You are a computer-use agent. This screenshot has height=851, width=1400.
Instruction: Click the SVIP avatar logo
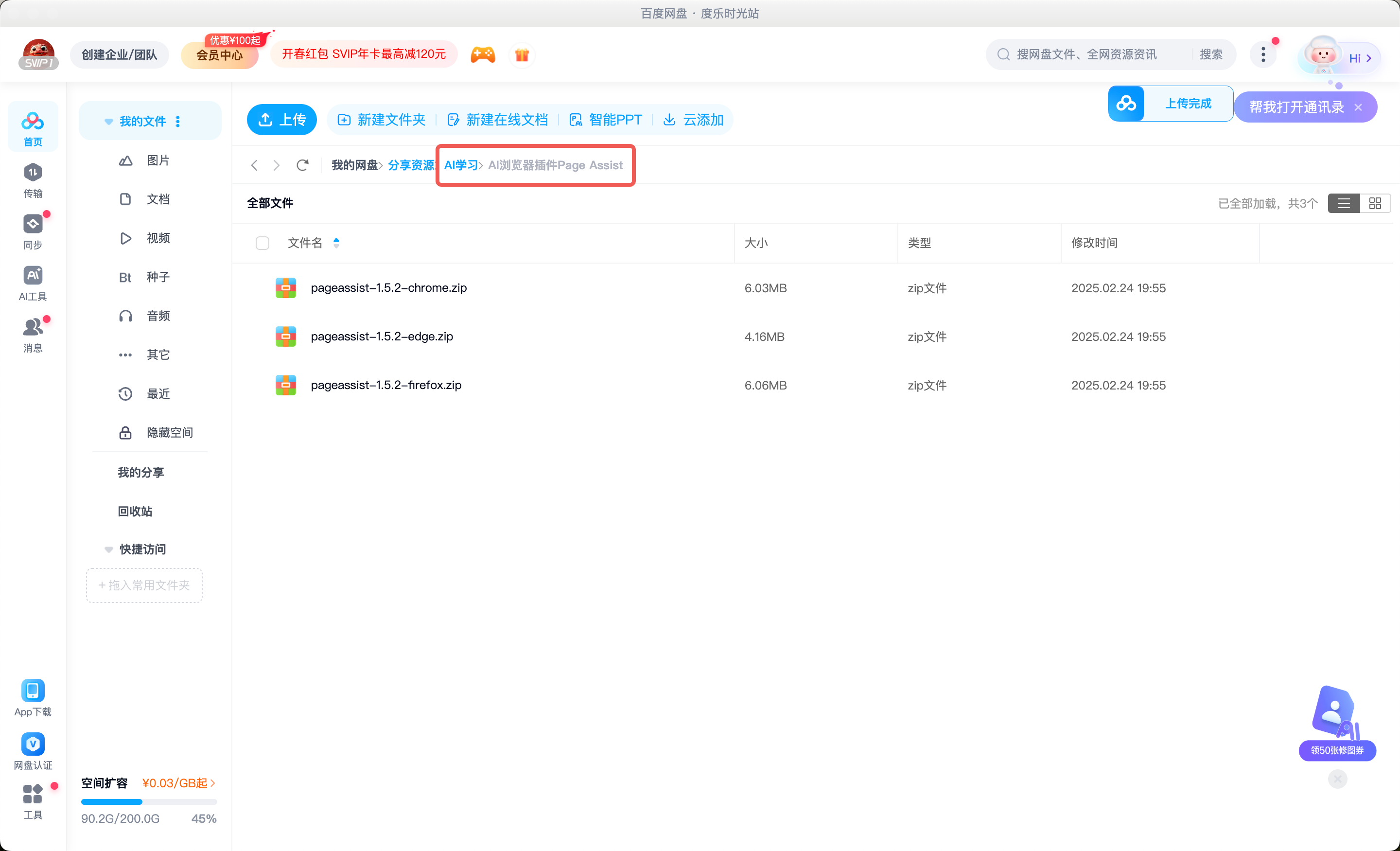[38, 54]
